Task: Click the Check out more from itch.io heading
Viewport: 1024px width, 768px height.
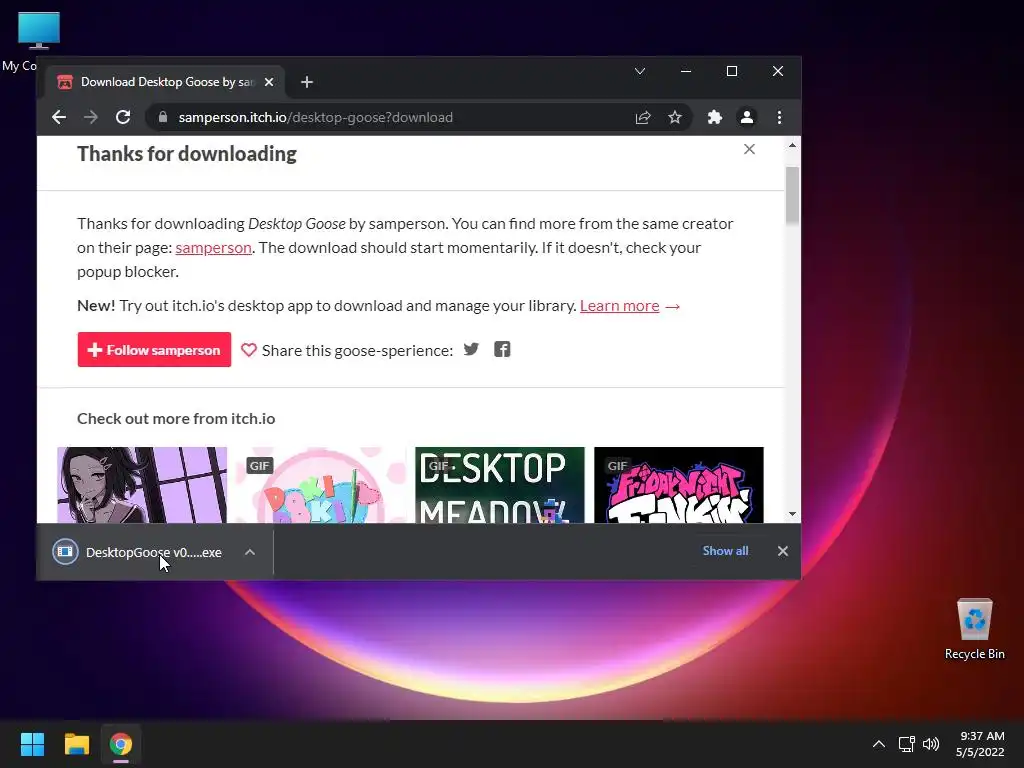Action: [x=176, y=419]
